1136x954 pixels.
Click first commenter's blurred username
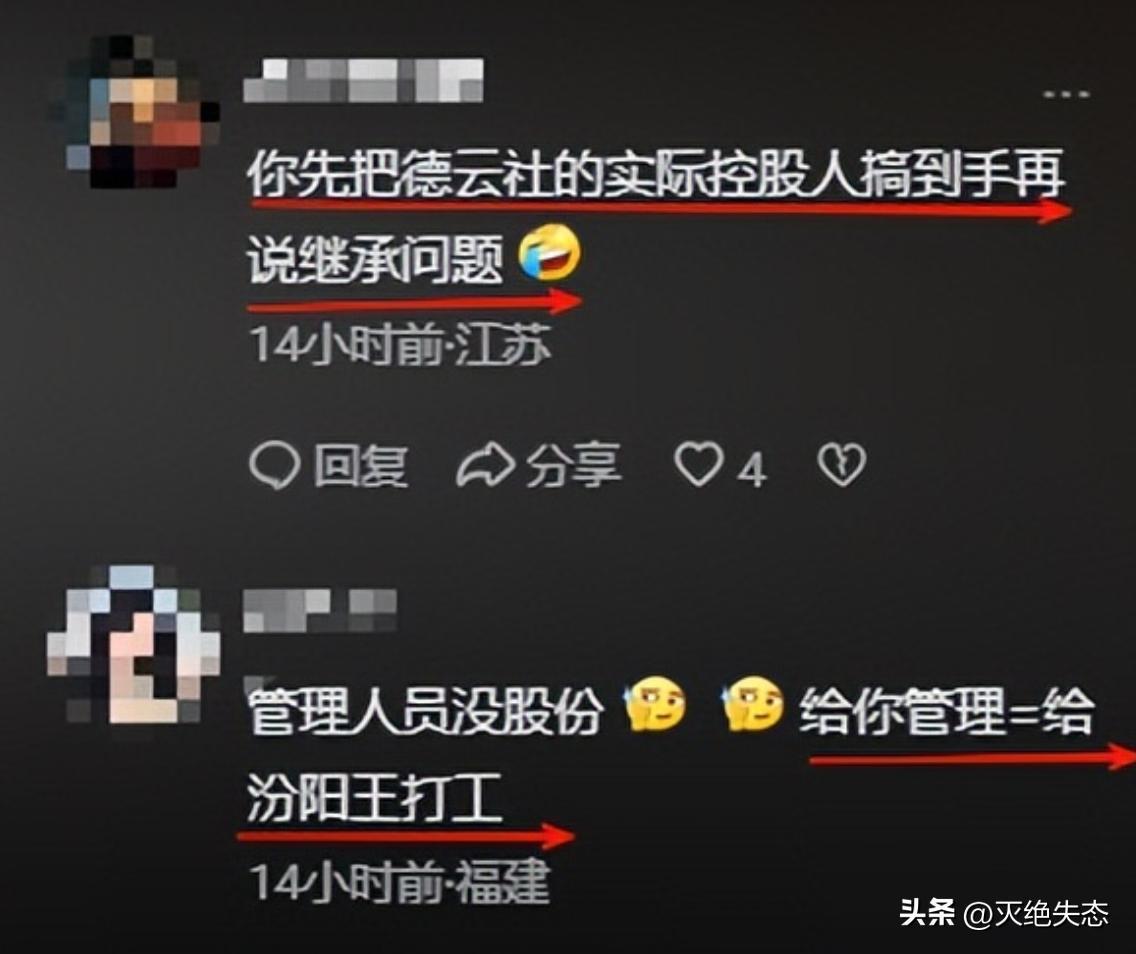[364, 80]
